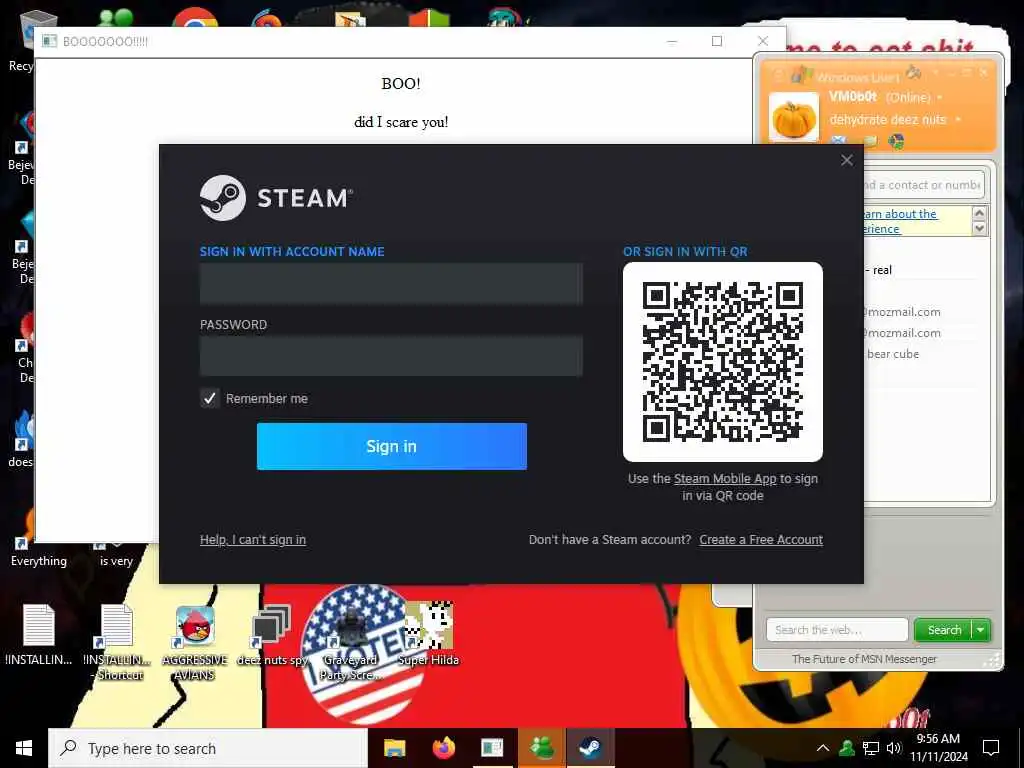Click the mail envelope icon in Messenger
The height and width of the screenshot is (768, 1024).
pyautogui.click(x=839, y=140)
